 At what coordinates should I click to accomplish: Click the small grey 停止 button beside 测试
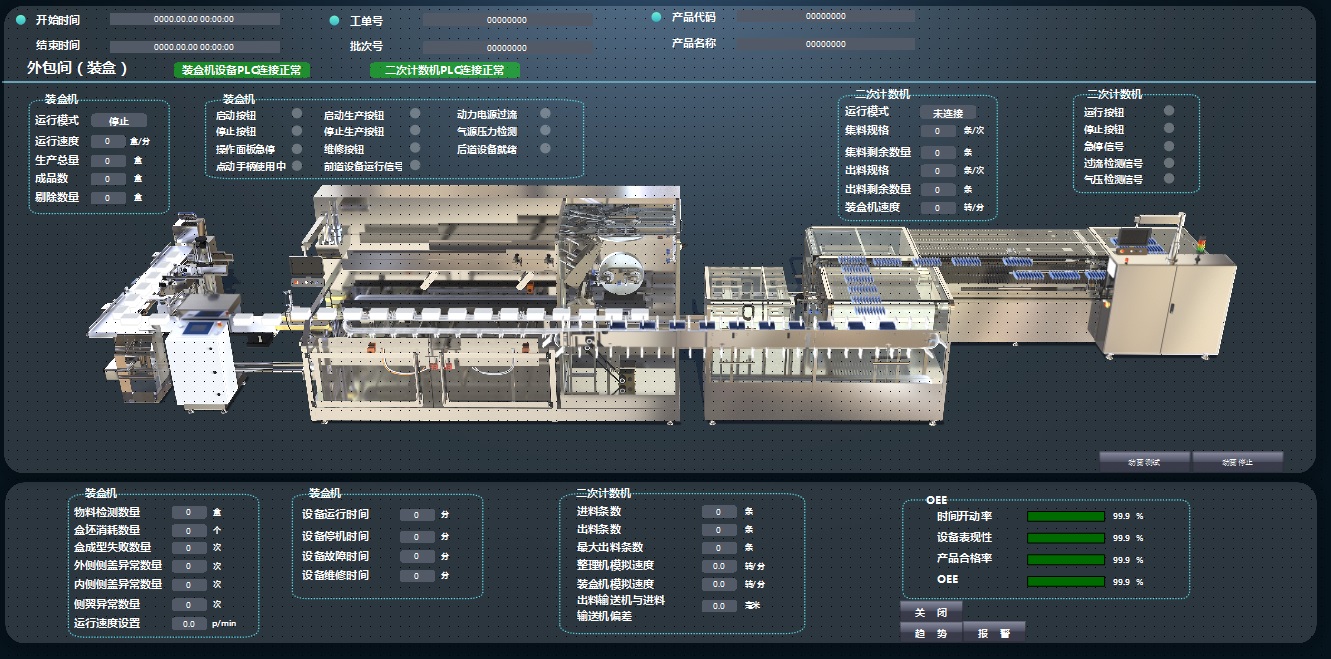(x=1237, y=462)
